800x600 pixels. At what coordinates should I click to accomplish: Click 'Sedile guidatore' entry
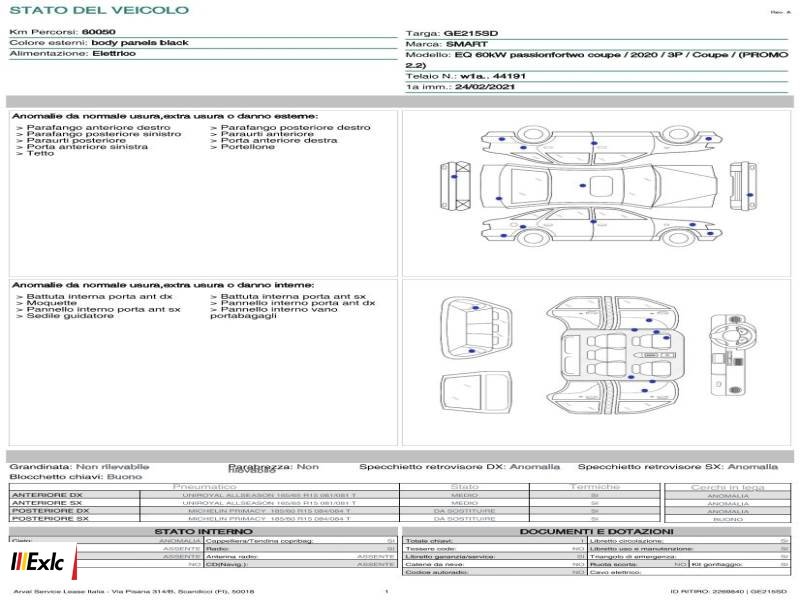(70, 316)
